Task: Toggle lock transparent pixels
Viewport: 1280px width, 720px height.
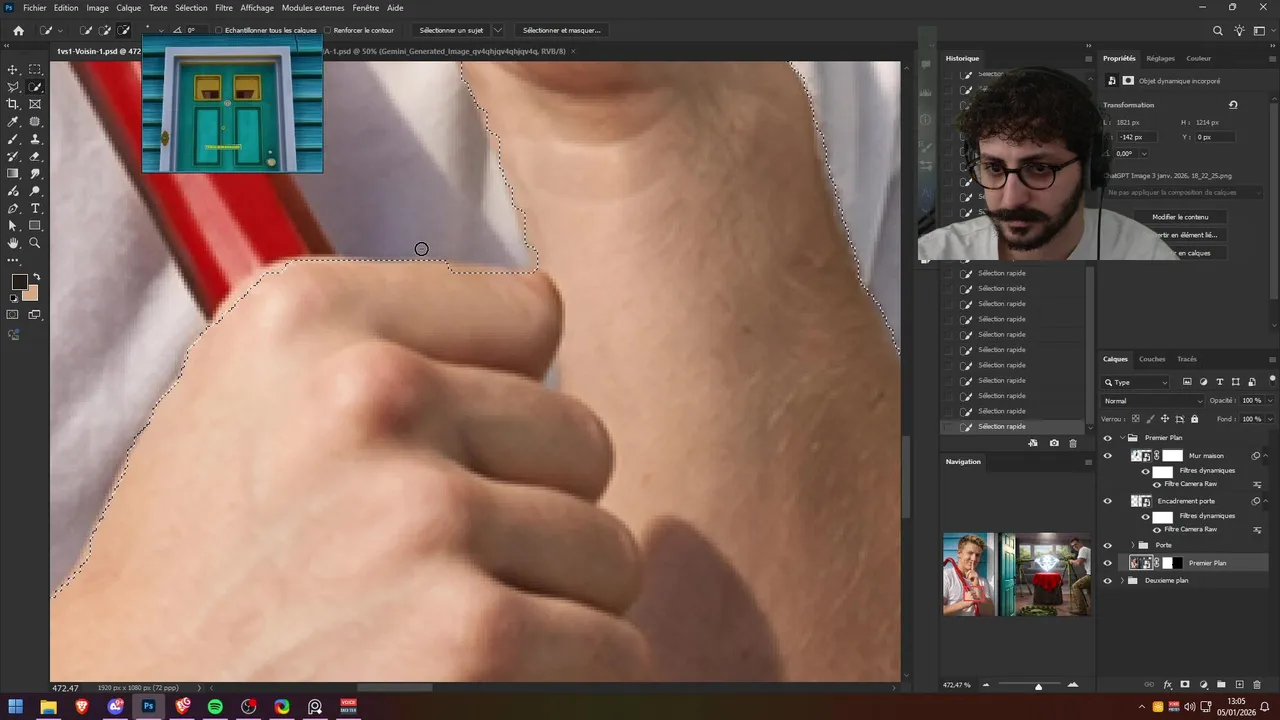Action: [1136, 419]
